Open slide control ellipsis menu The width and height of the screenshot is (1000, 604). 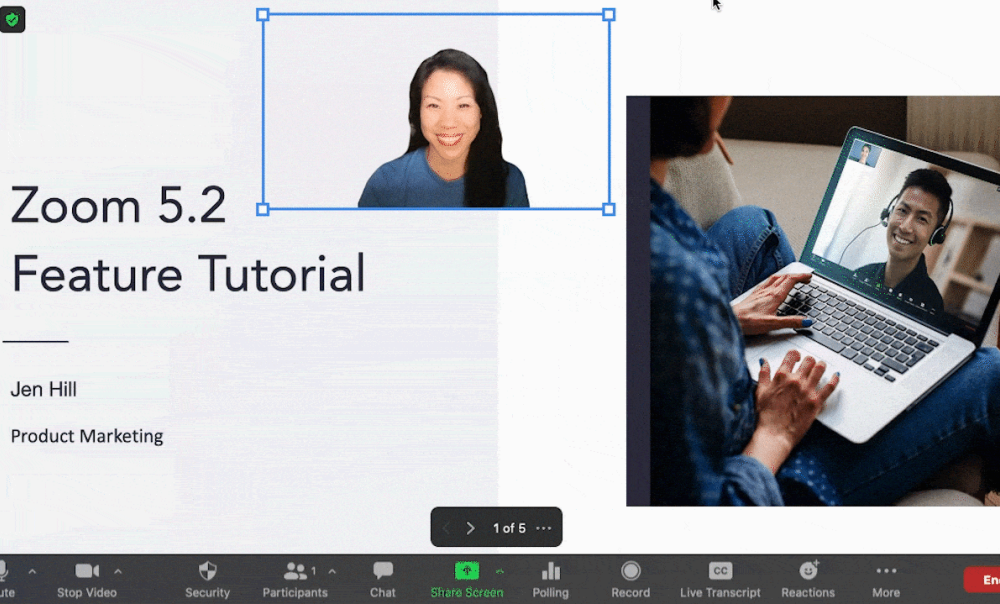544,528
